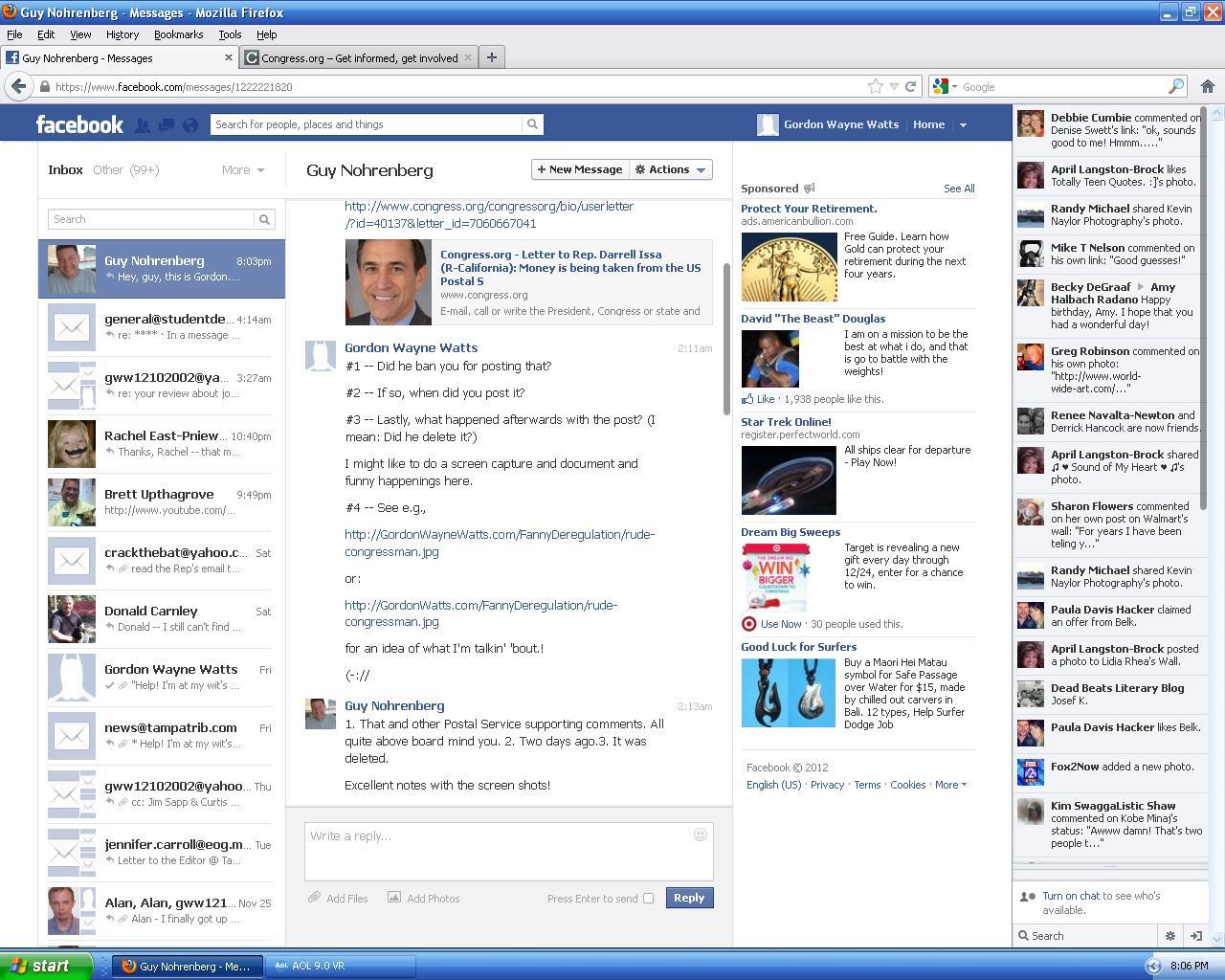
Task: Open Facebook notifications globe icon
Action: click(190, 124)
